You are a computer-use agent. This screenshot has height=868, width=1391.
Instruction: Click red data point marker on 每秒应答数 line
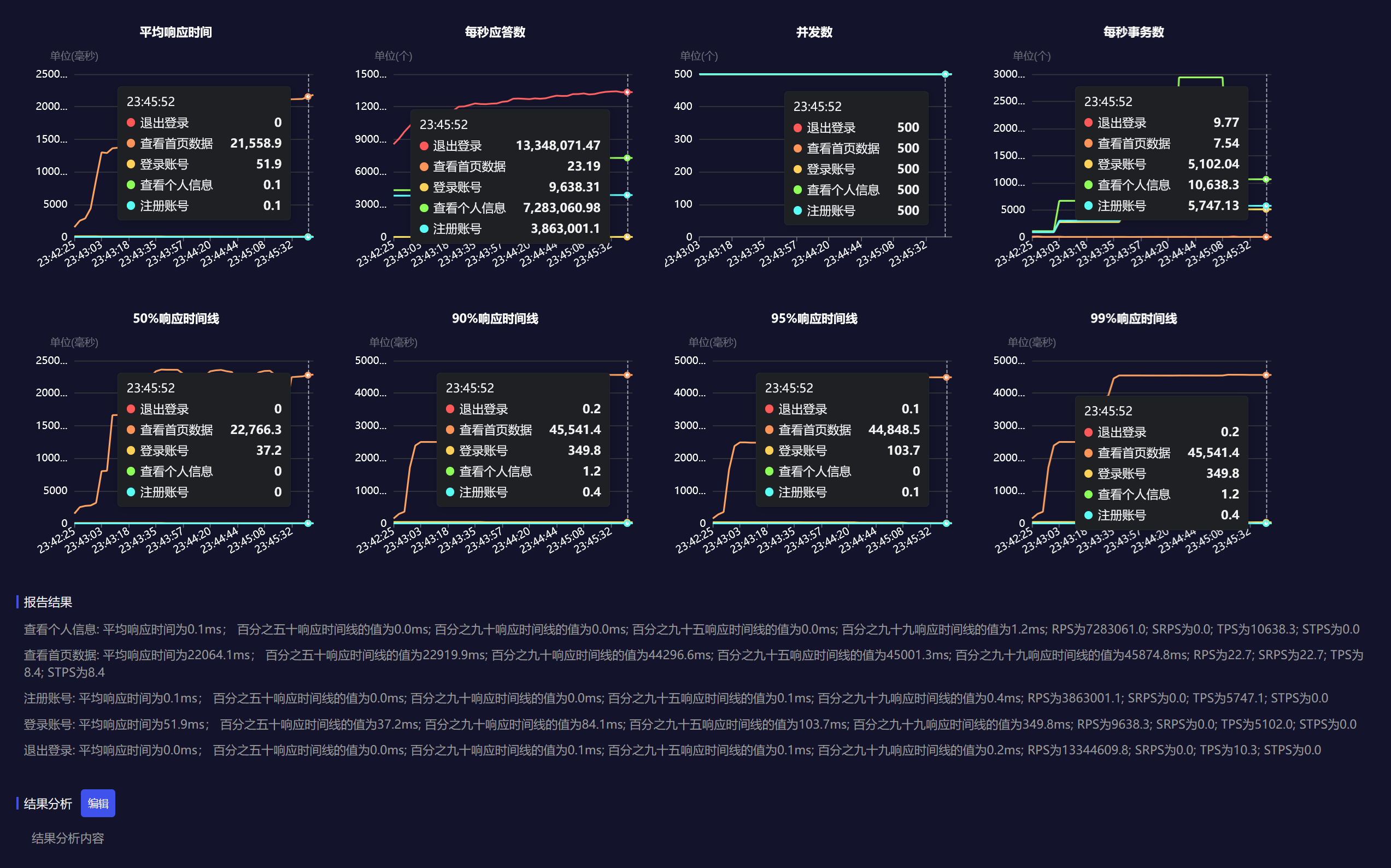[627, 92]
